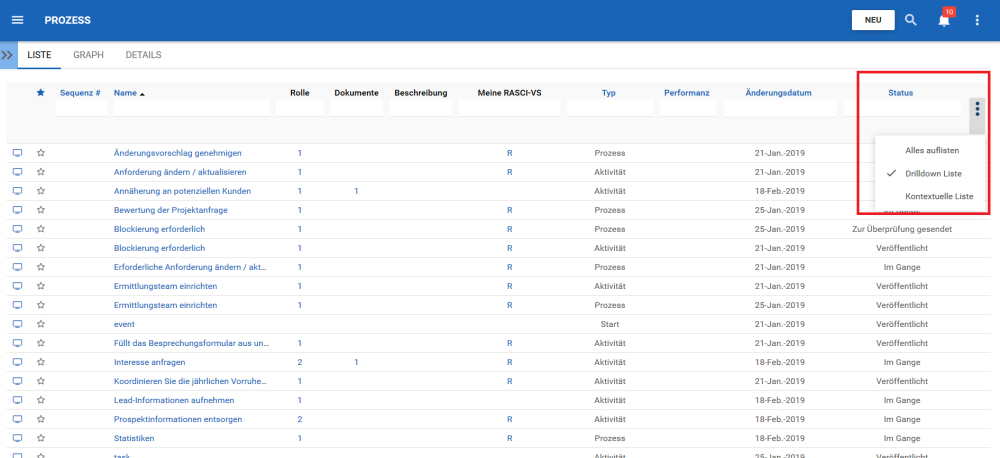Open Statistiken process link
Screen dimensions: 1000x458
134,438
